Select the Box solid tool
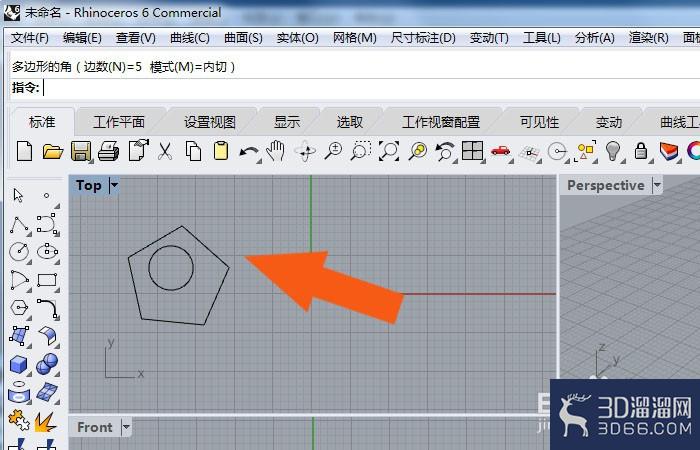Image resolution: width=700 pixels, height=450 pixels. [x=18, y=364]
